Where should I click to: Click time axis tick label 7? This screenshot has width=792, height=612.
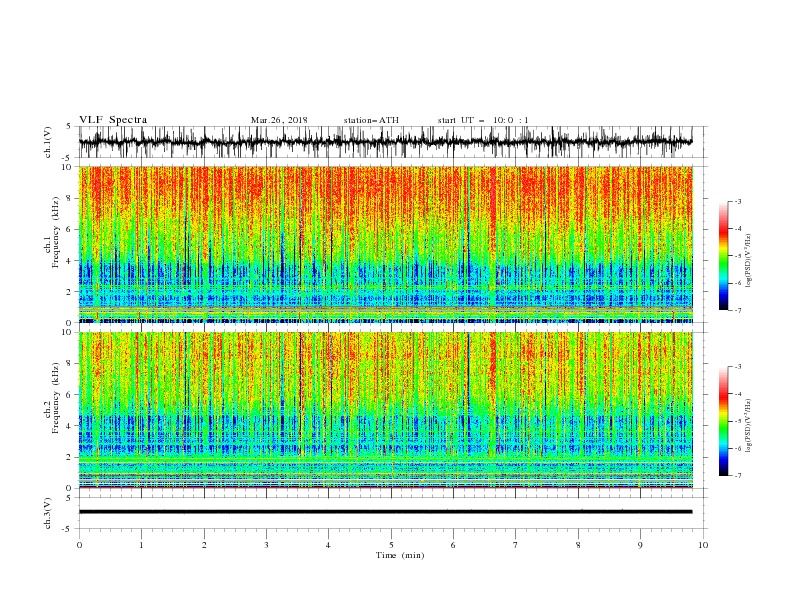[516, 545]
